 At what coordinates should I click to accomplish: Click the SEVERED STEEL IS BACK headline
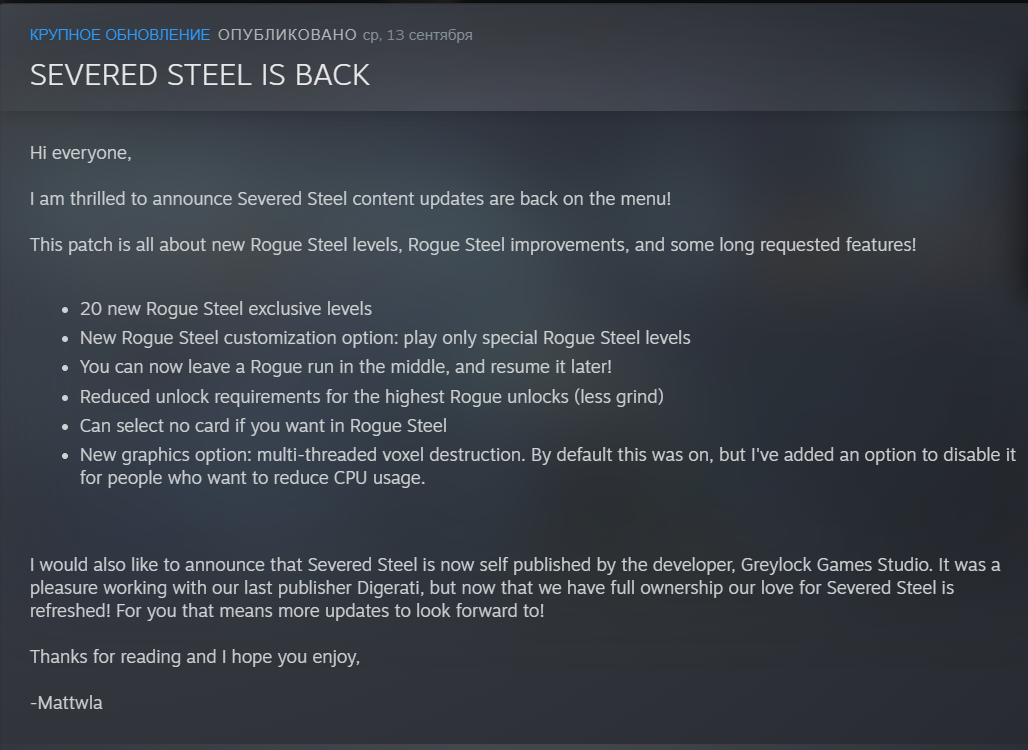tap(200, 75)
